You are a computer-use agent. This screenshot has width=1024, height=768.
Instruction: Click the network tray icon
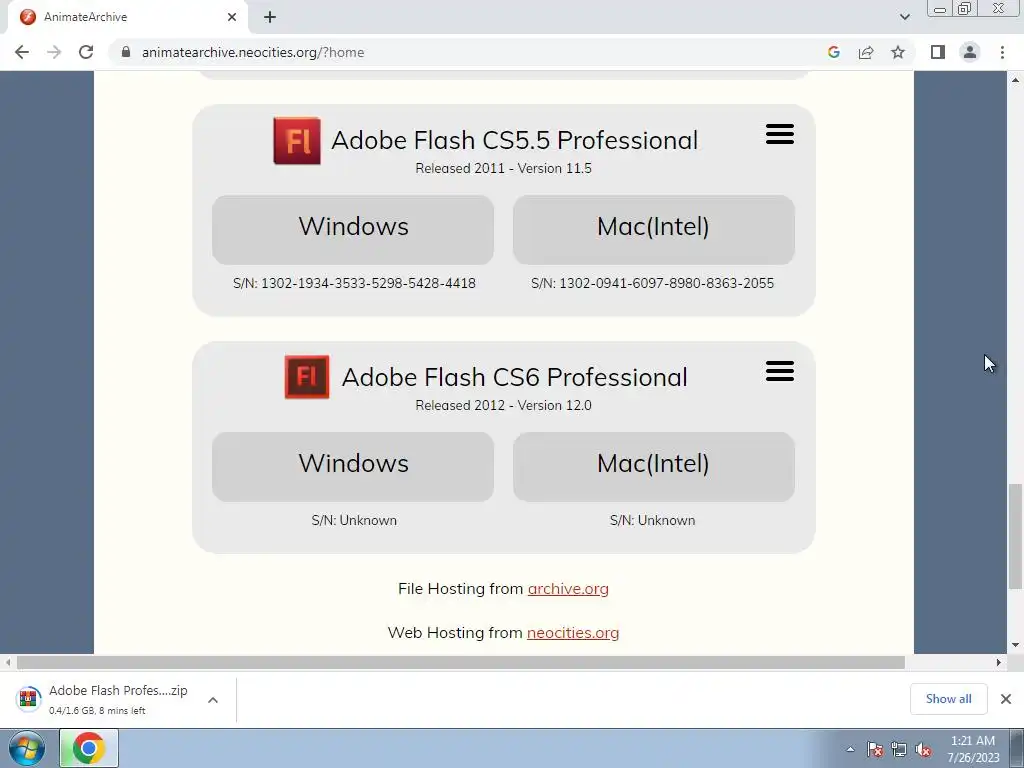click(899, 749)
